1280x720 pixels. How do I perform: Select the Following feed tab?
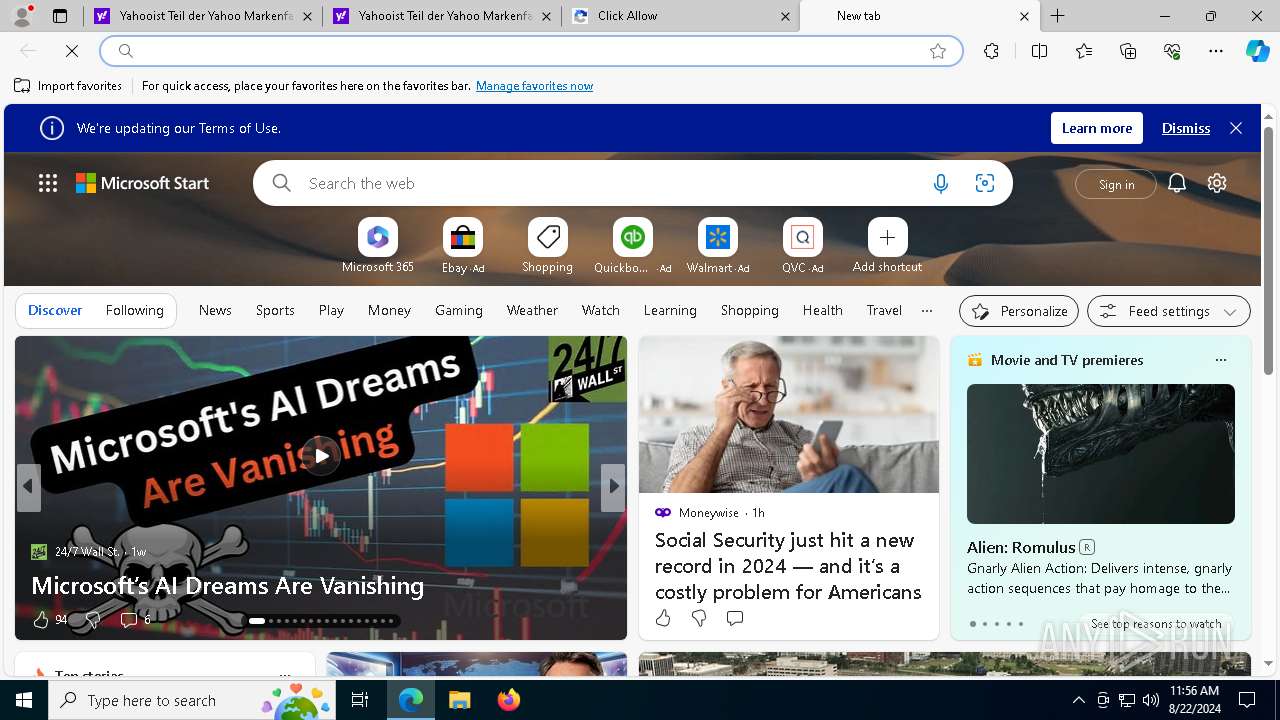(134, 311)
